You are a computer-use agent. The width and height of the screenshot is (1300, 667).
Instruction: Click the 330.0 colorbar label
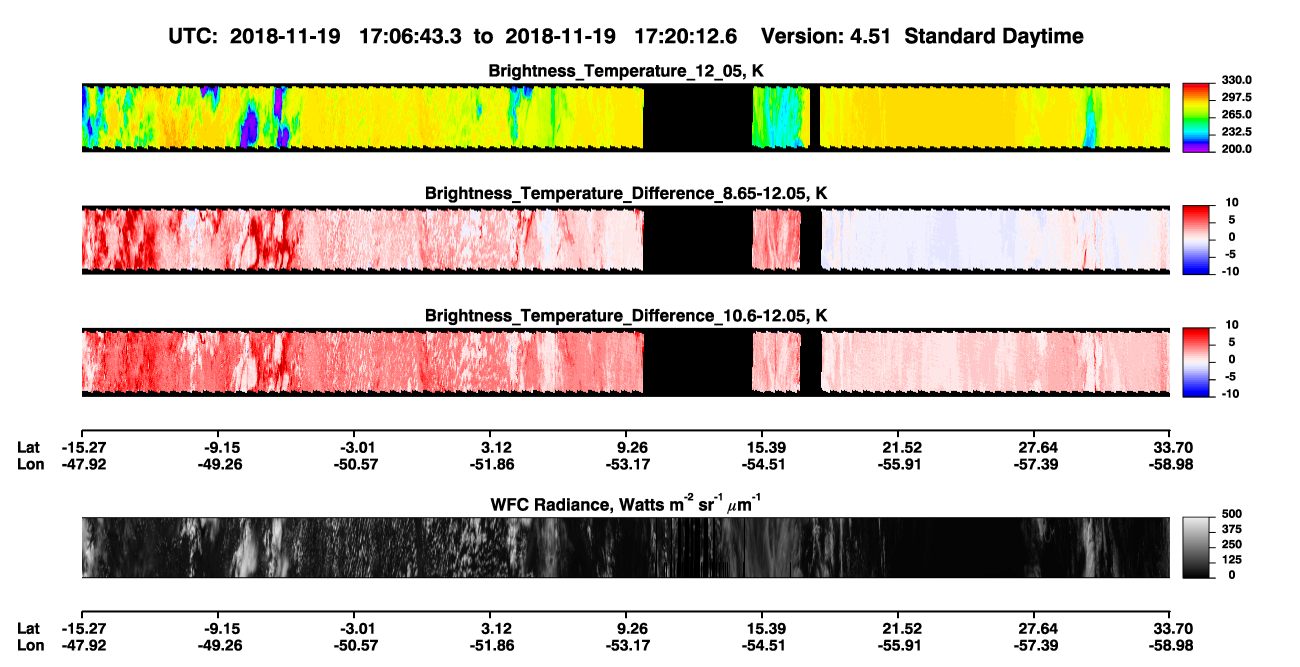[1236, 80]
